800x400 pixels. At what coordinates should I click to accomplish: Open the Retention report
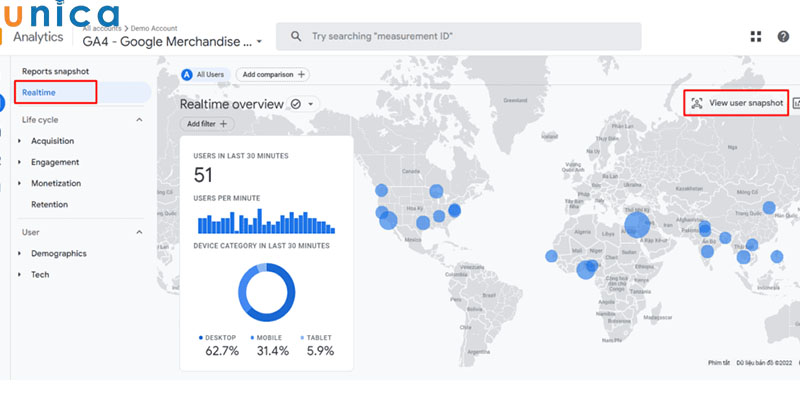(x=49, y=204)
